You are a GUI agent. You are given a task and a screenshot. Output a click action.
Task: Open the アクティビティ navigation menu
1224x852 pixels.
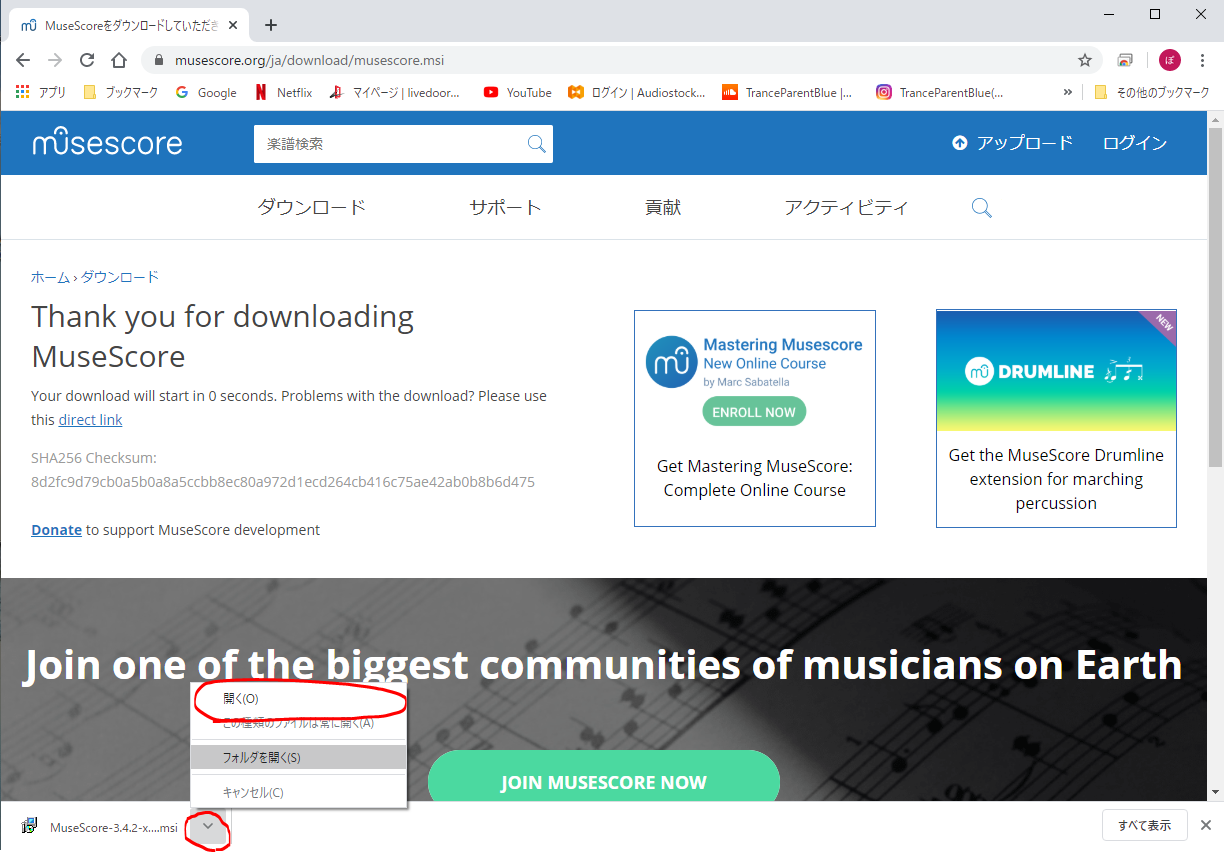(x=846, y=207)
